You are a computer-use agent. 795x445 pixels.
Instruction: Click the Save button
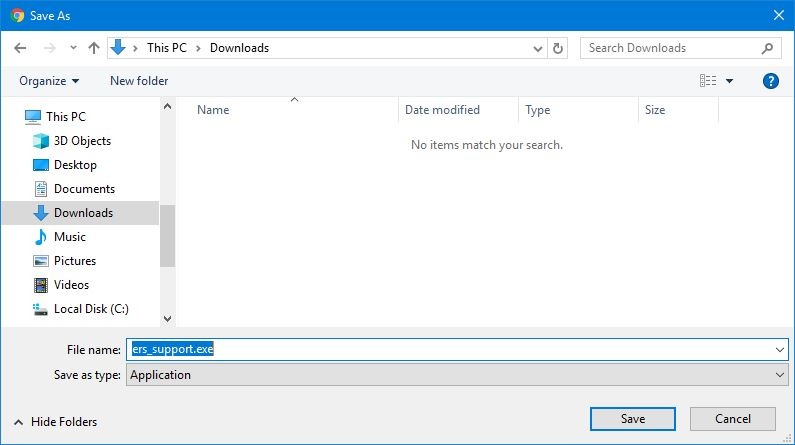point(633,419)
